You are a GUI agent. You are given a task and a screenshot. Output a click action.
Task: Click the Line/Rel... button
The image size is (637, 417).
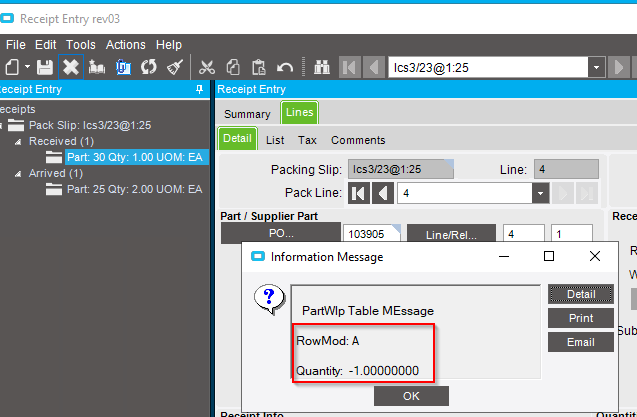click(x=451, y=234)
